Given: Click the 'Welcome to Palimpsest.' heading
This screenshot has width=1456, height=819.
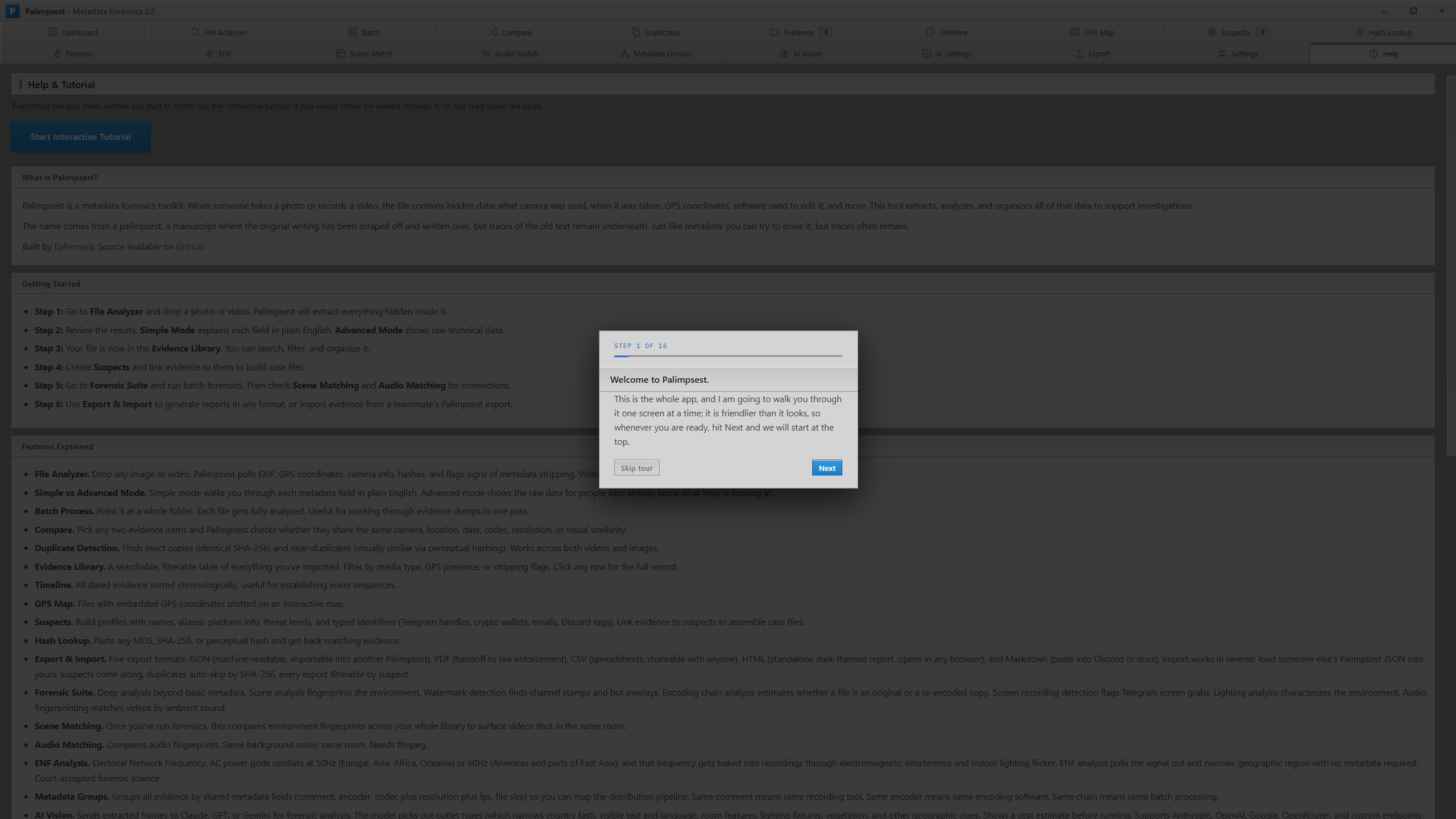Looking at the screenshot, I should (659, 379).
